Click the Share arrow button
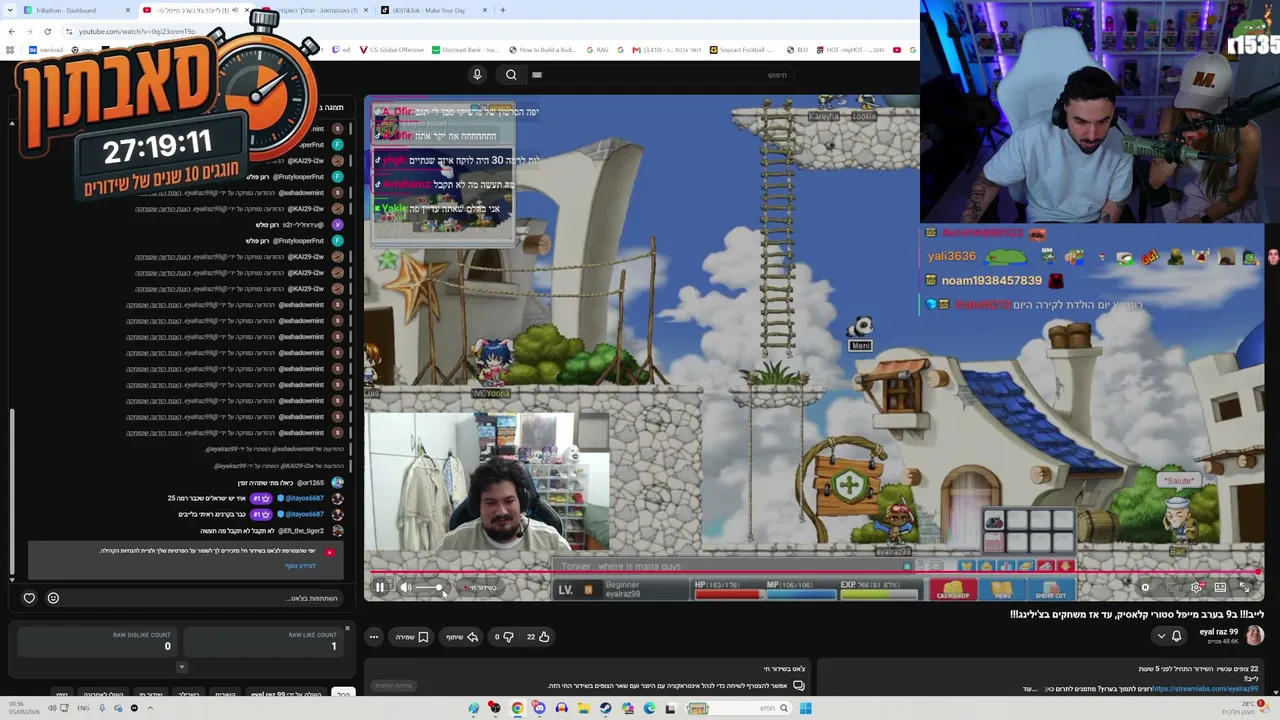Screen dimensions: 1280x720 pos(462,636)
